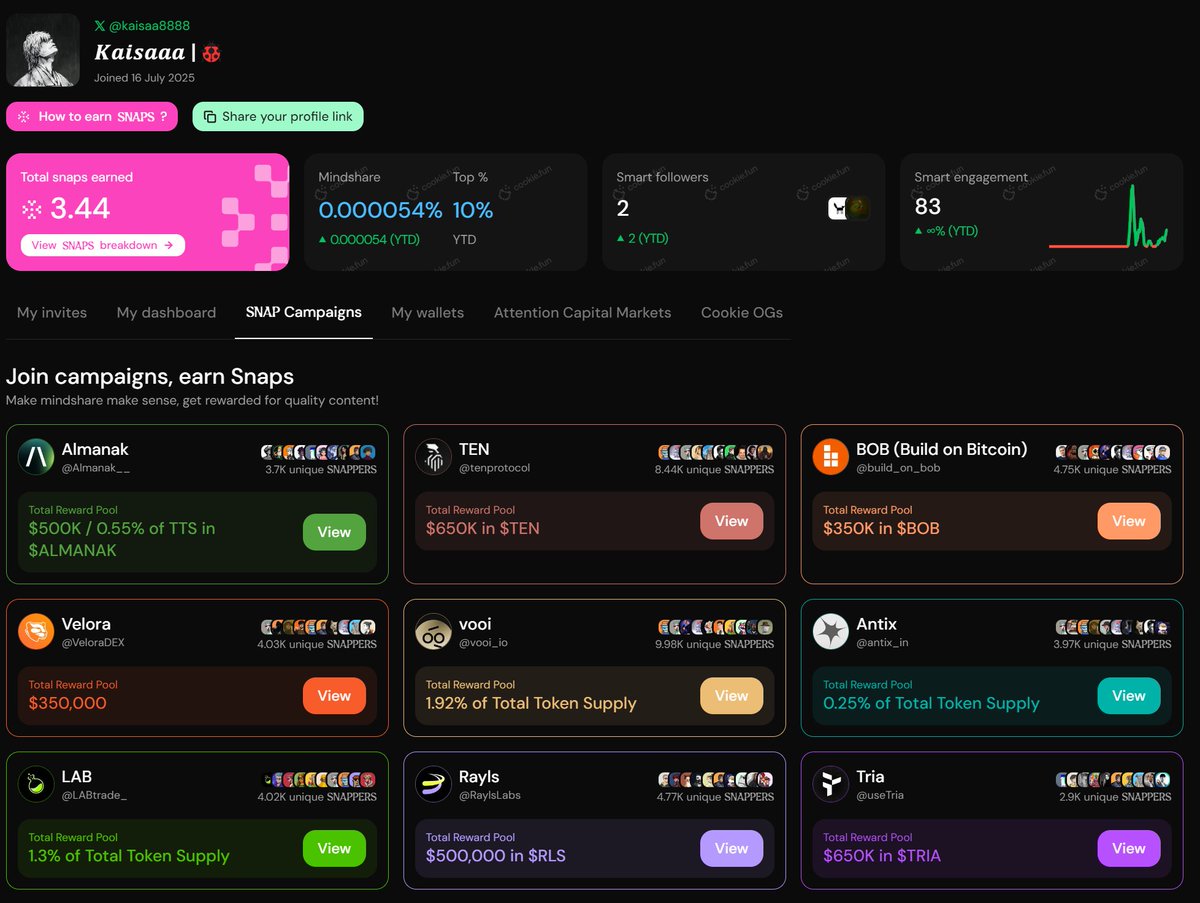1200x903 pixels.
Task: View the Rayls campaign
Action: tap(731, 849)
